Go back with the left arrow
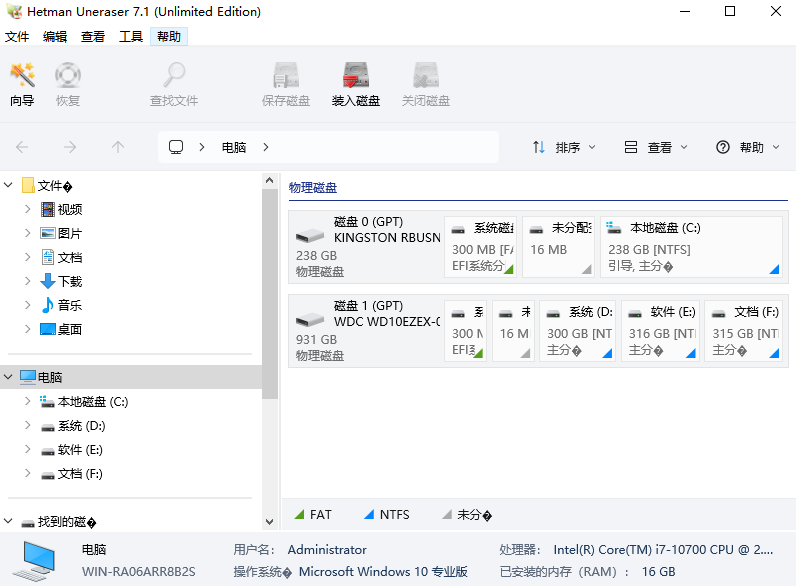 point(22,147)
